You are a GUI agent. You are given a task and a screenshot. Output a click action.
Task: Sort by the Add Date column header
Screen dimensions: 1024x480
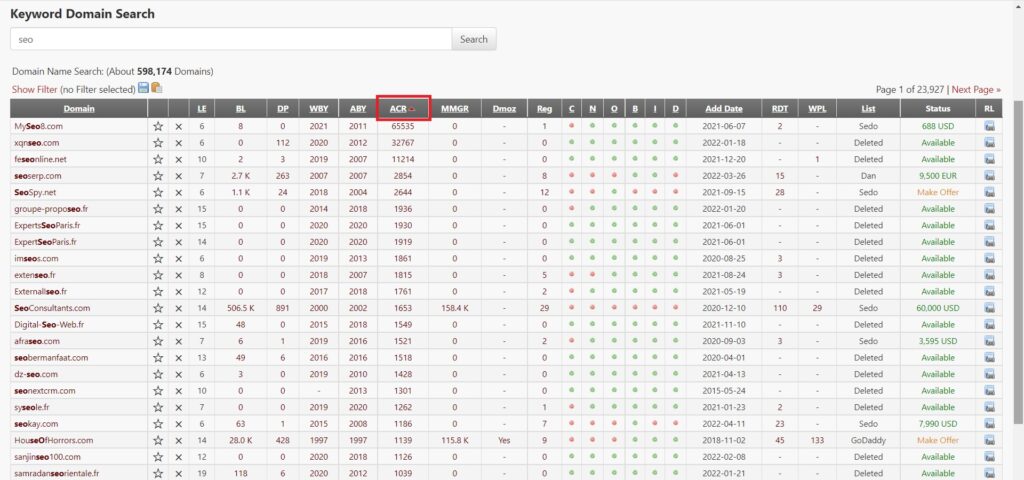click(724, 108)
